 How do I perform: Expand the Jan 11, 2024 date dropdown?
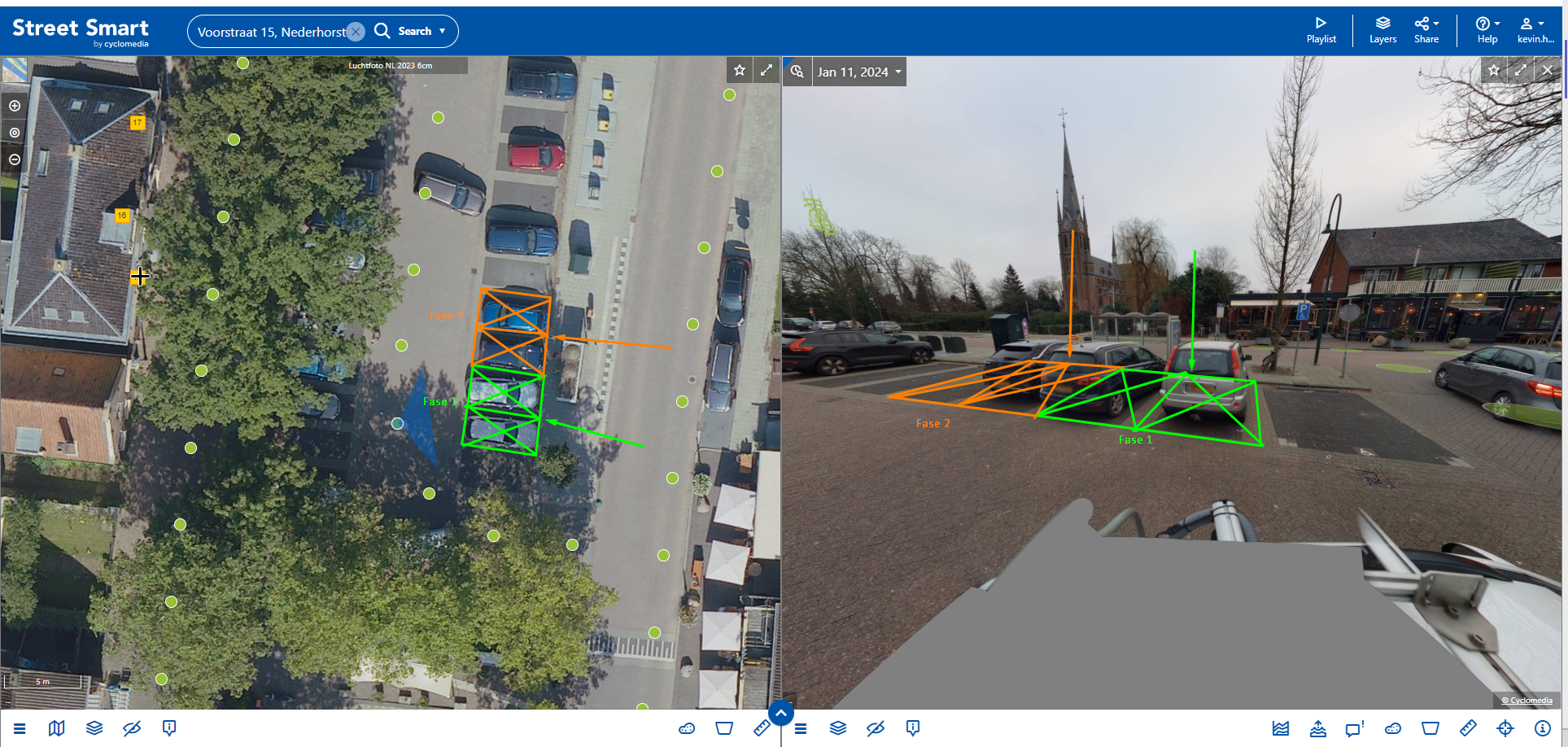(859, 72)
